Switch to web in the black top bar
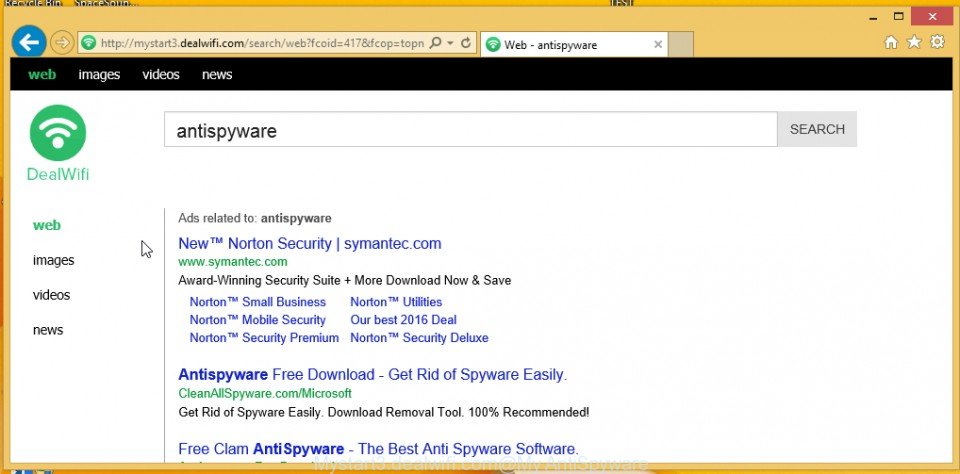The width and height of the screenshot is (960, 474). point(42,75)
